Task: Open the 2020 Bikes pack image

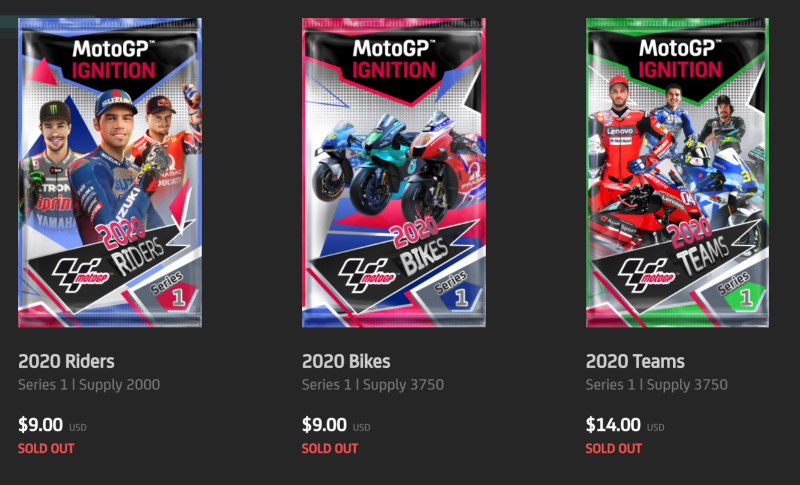Action: point(393,172)
